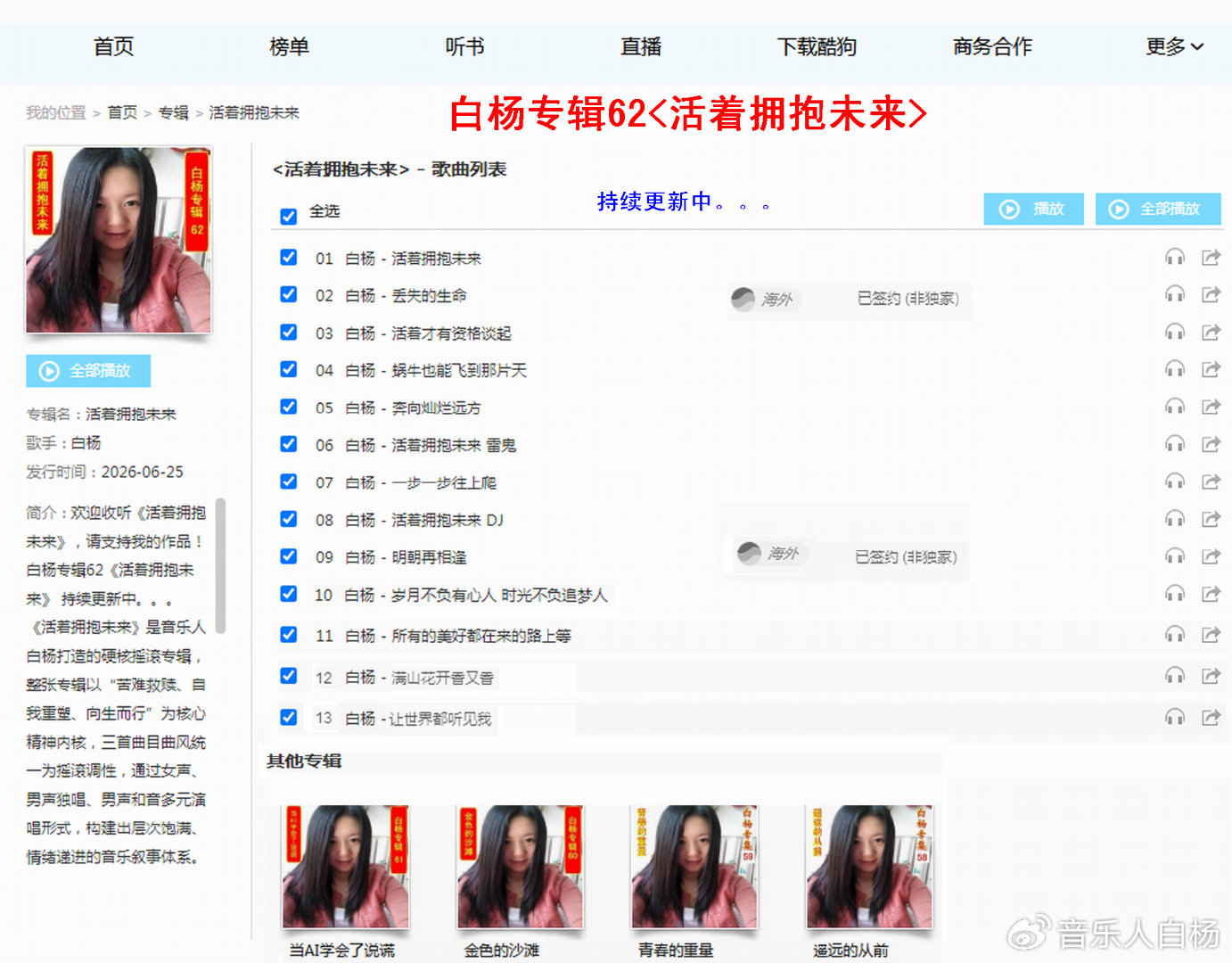Click song title 白杨 - 奔向灿烂远方

coord(413,407)
